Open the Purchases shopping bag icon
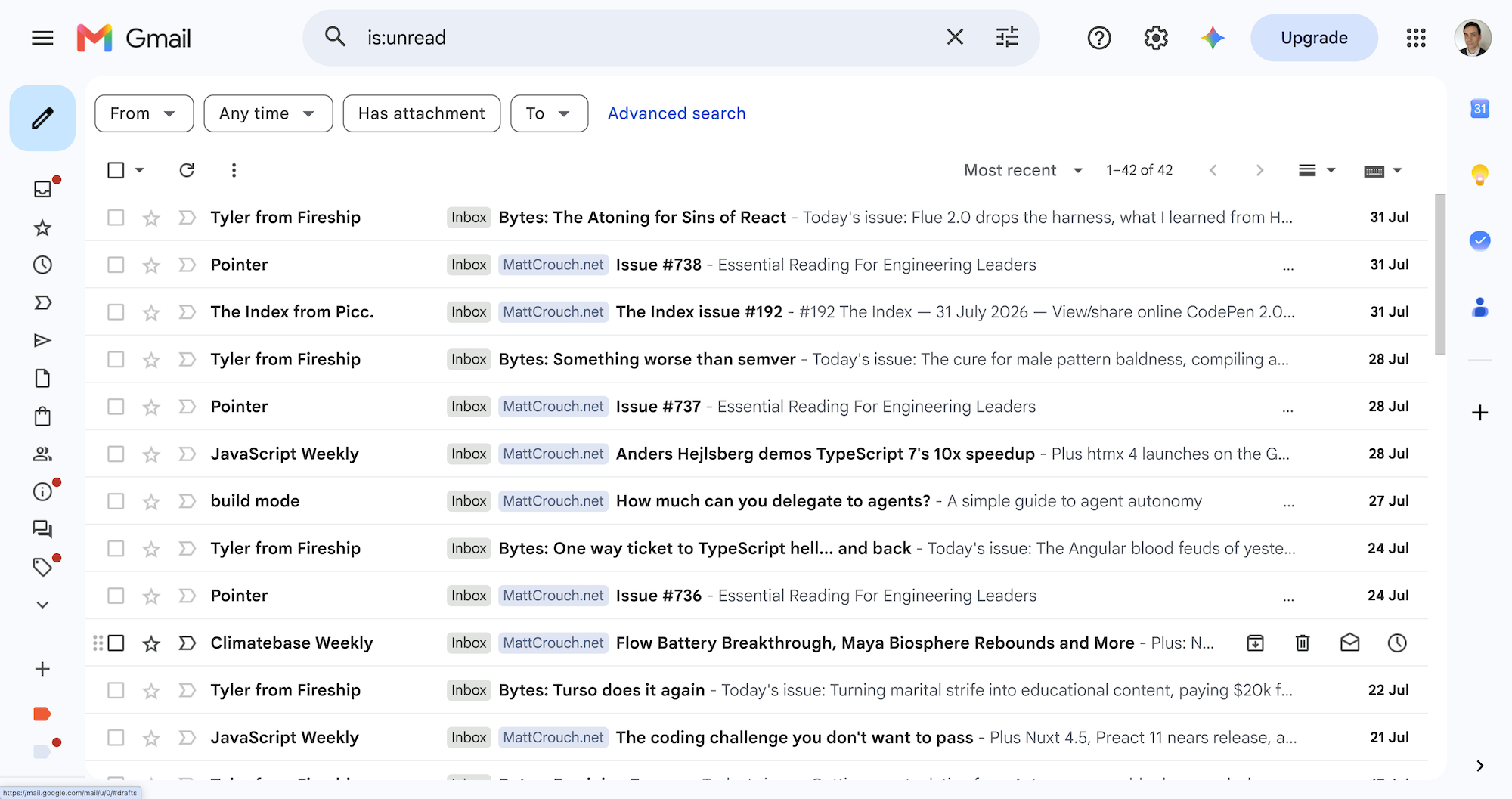Viewport: 1512px width, 799px height. click(42, 416)
